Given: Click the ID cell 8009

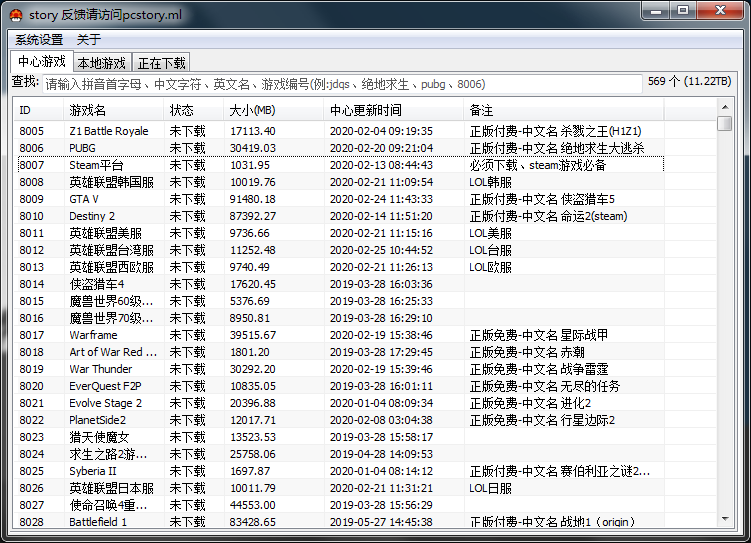Looking at the screenshot, I should coord(32,199).
